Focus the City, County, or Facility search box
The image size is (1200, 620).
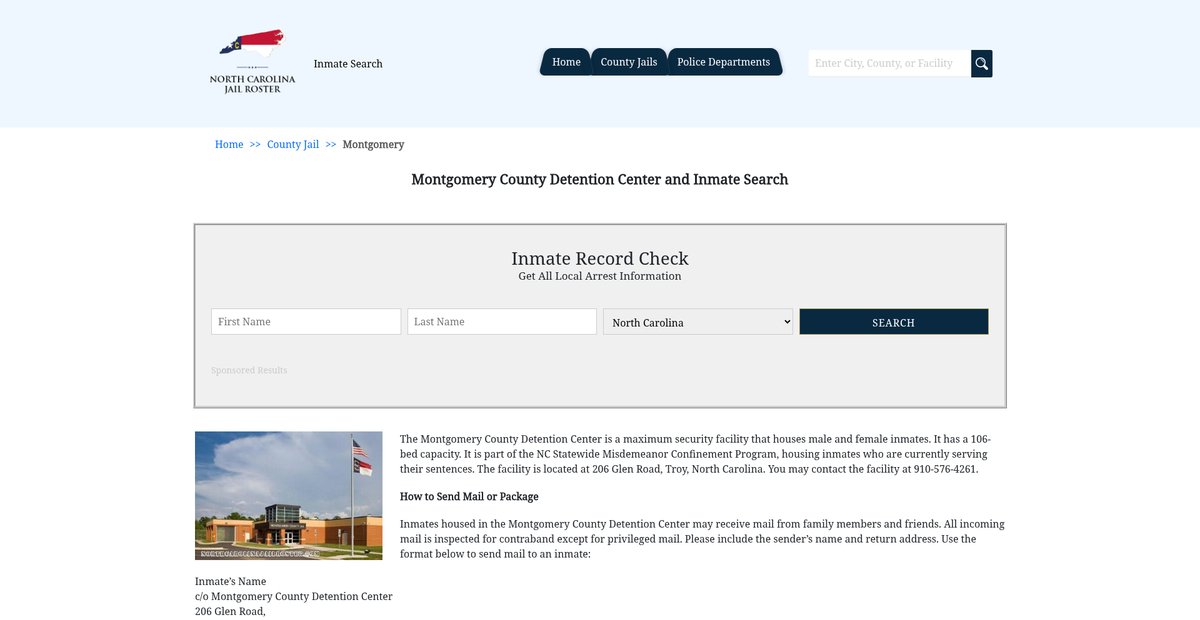coord(888,64)
